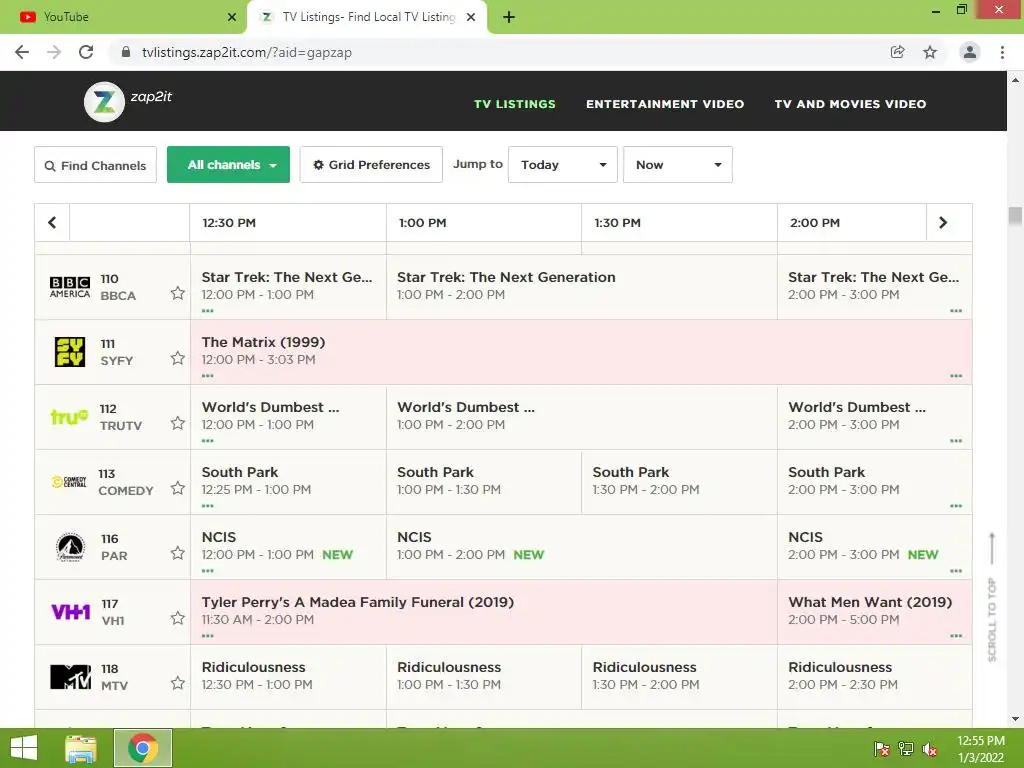1024x768 pixels.
Task: Open the Now time dropdown
Action: click(678, 165)
